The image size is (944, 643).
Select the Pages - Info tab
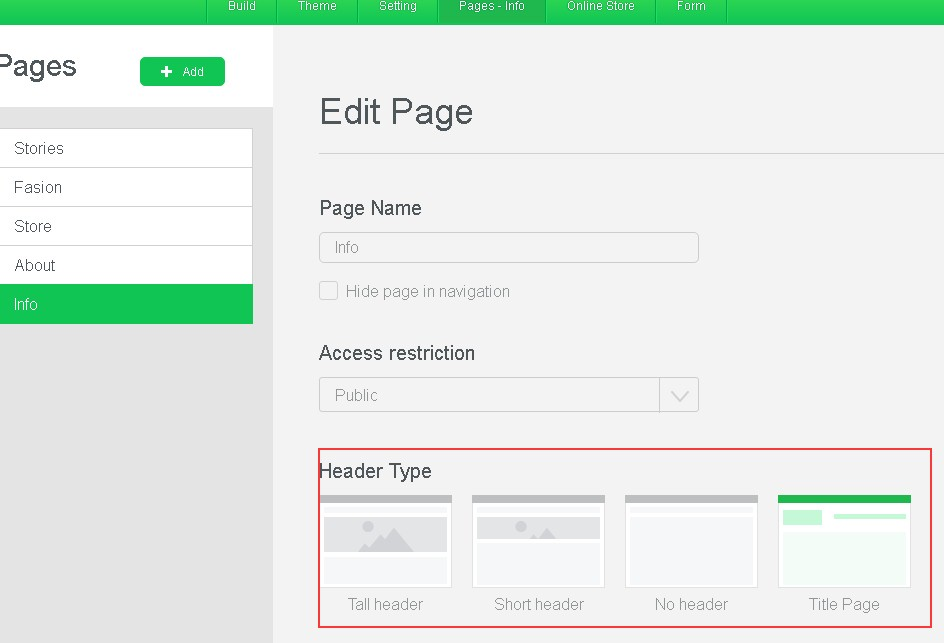click(492, 8)
